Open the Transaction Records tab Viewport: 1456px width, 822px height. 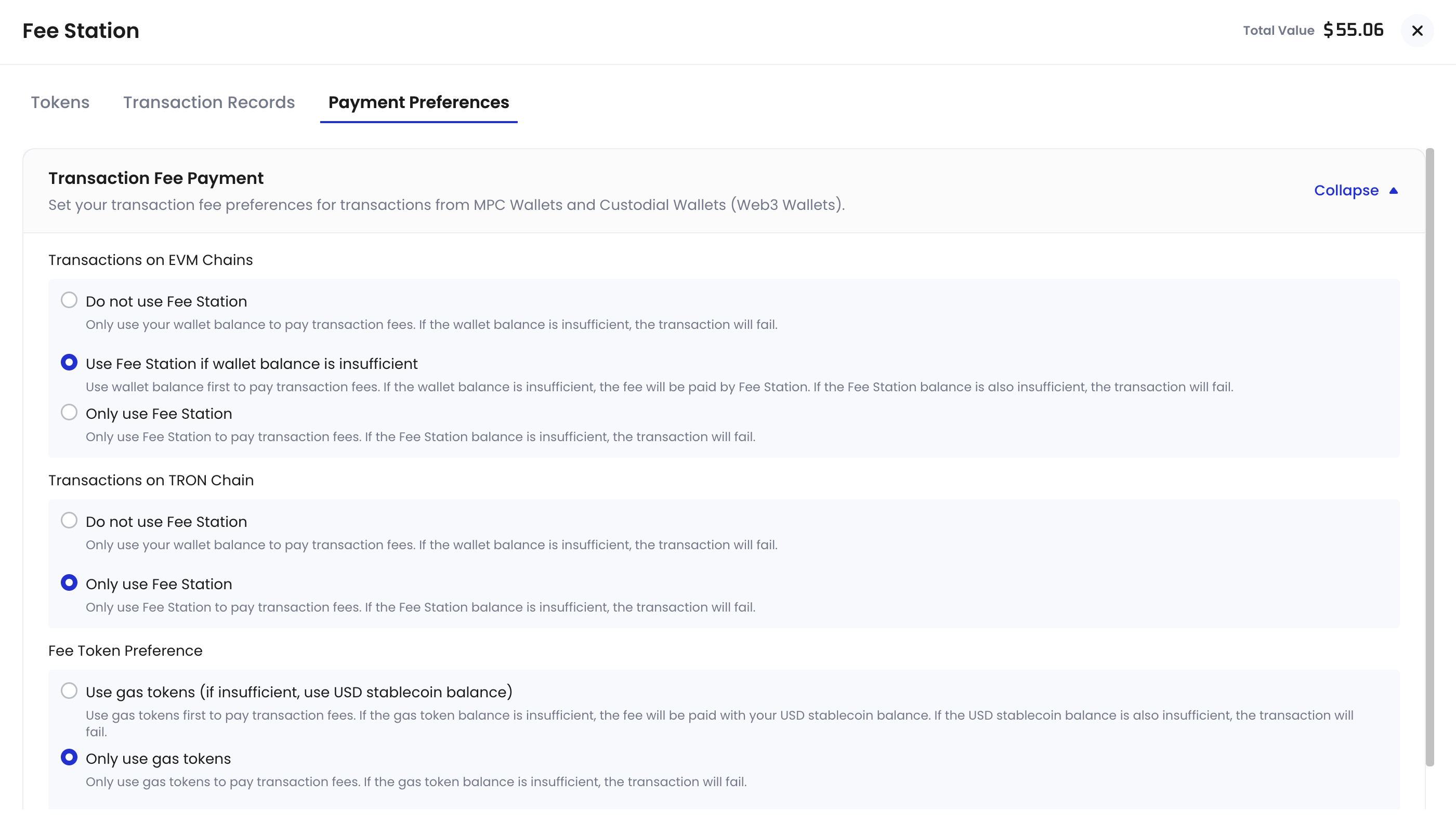point(209,102)
